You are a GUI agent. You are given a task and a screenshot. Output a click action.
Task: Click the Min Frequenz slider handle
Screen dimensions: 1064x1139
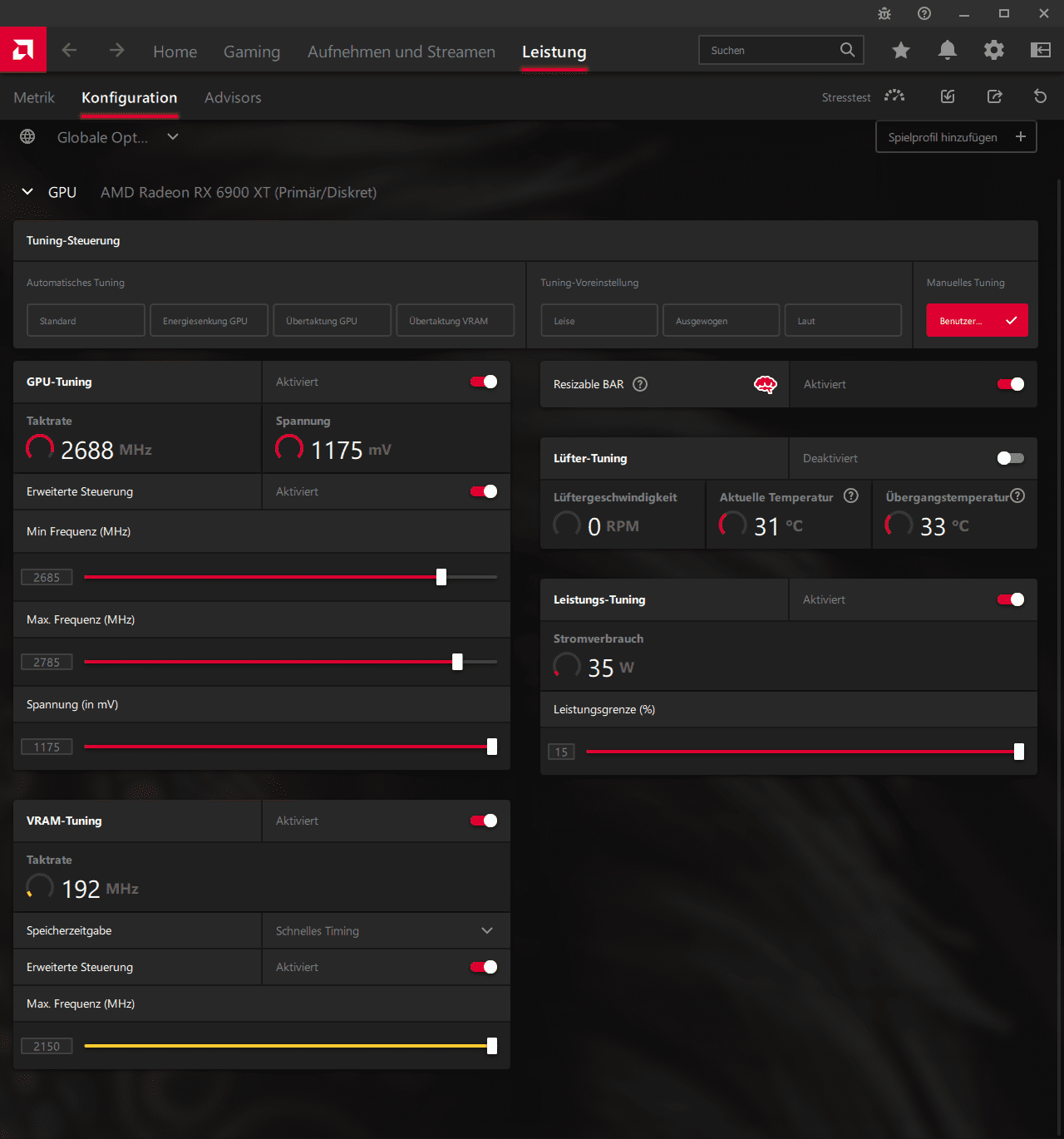(x=441, y=577)
